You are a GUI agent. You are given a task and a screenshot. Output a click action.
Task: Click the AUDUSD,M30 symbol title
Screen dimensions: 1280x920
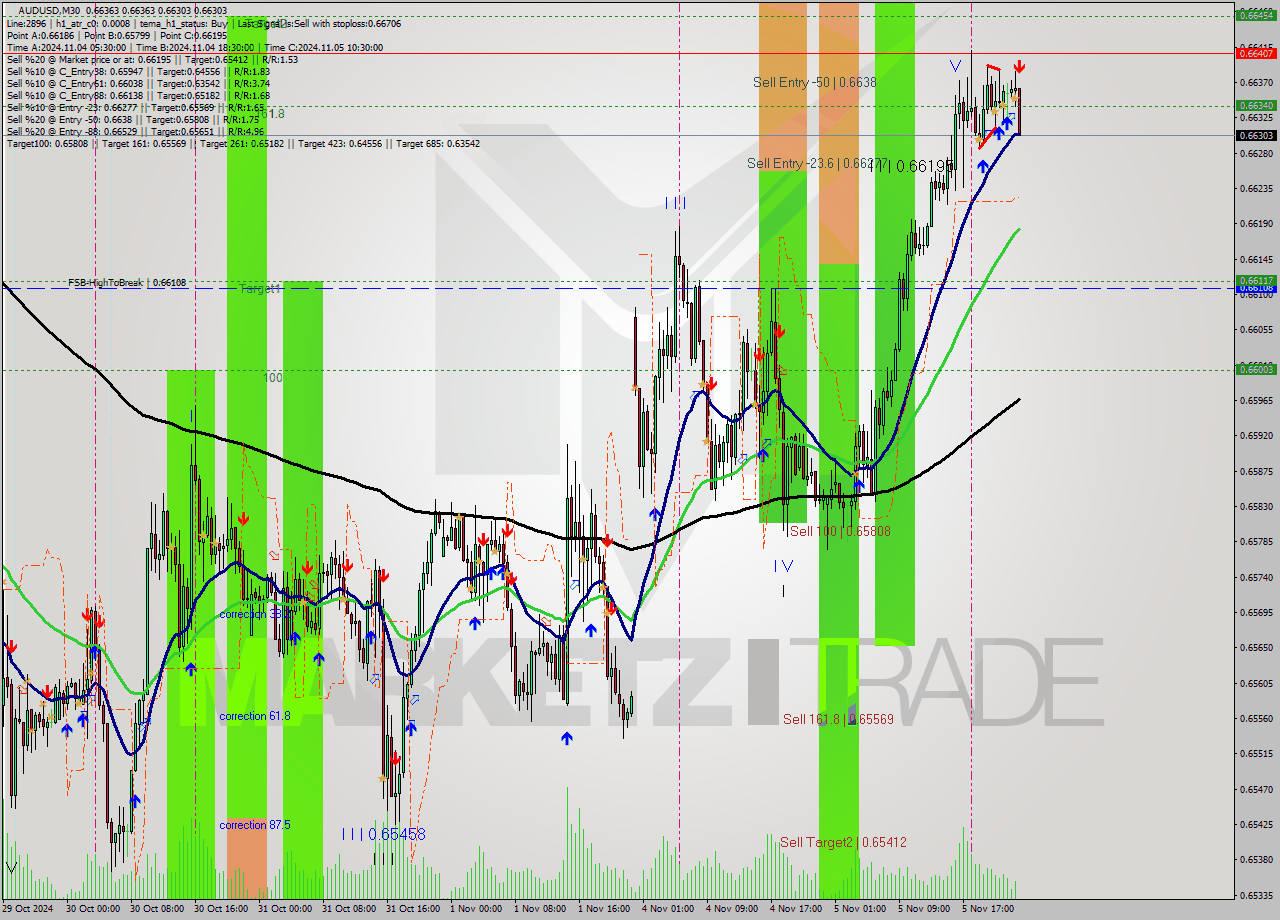49,10
